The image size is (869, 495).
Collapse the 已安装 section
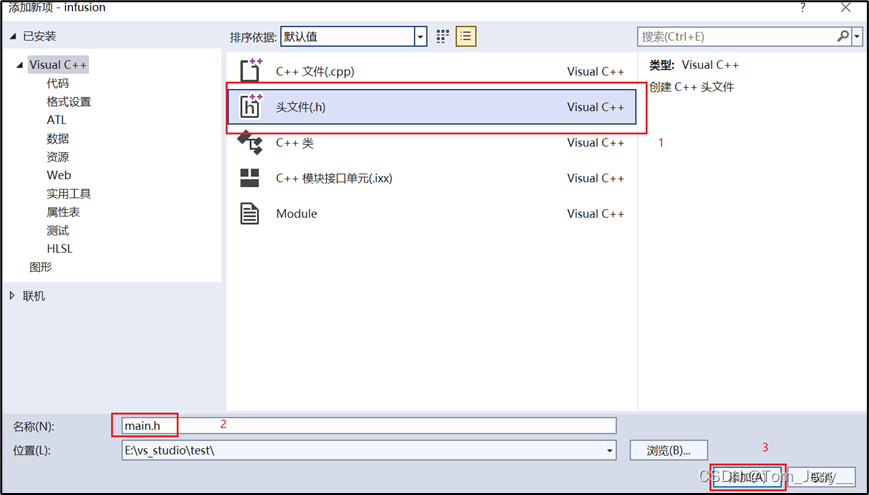[x=13, y=37]
